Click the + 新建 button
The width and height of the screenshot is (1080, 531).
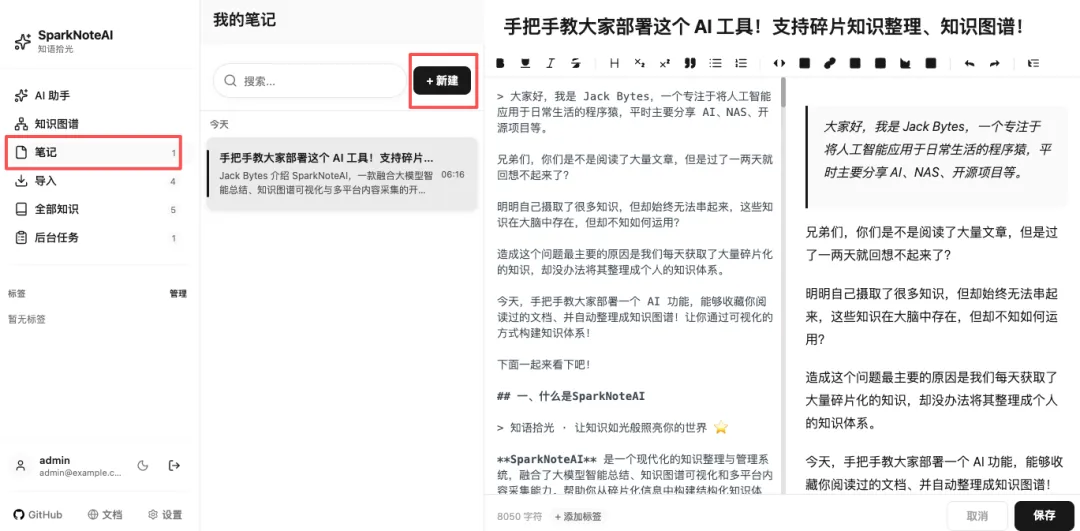pos(442,81)
